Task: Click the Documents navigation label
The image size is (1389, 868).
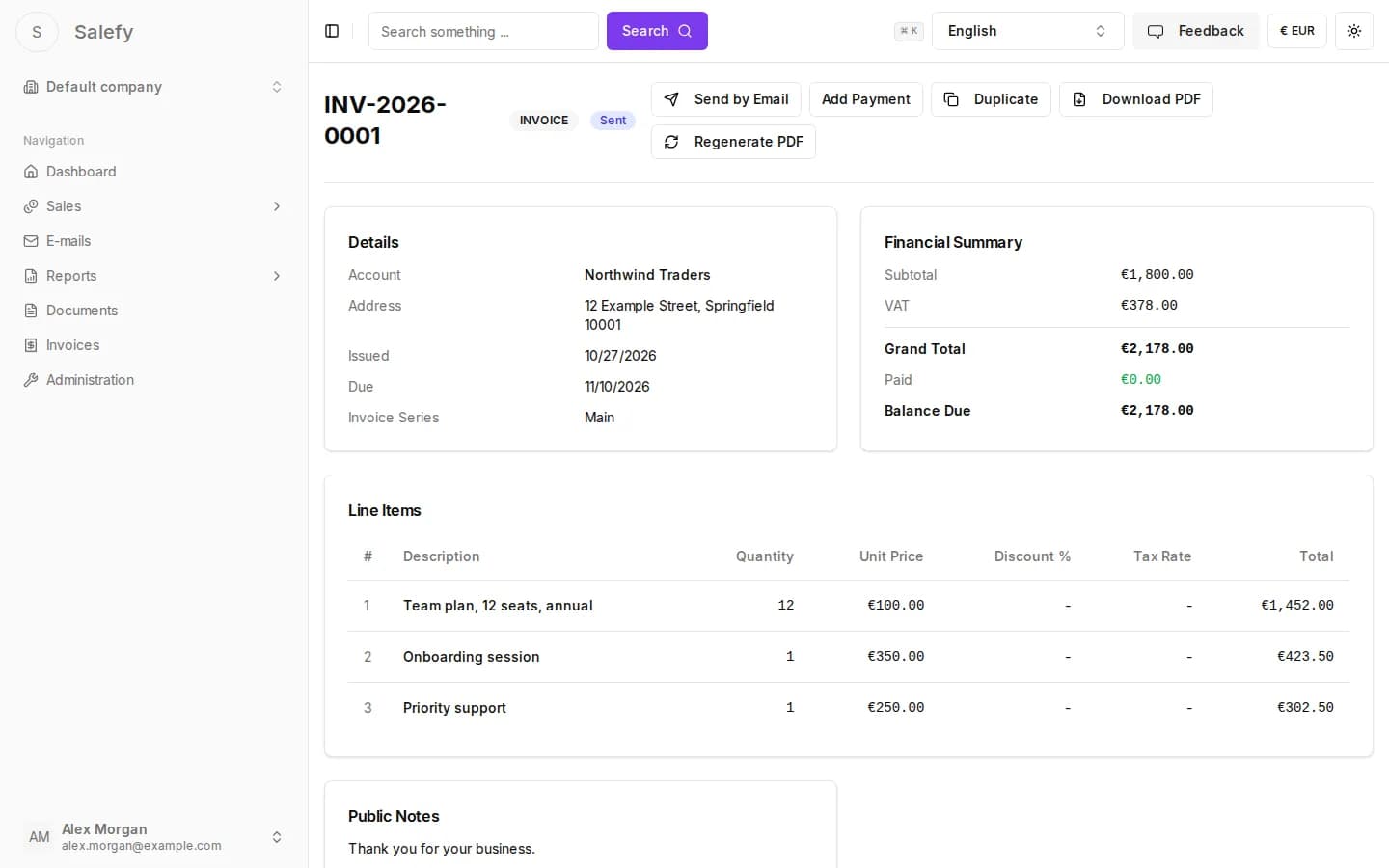Action: pos(82,311)
